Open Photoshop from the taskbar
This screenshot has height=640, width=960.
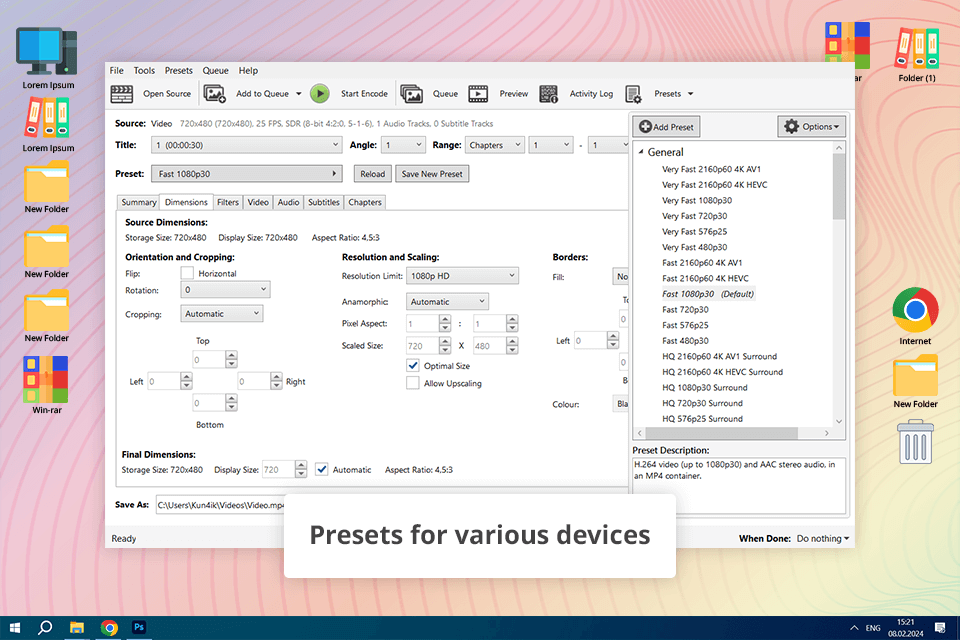click(x=139, y=627)
